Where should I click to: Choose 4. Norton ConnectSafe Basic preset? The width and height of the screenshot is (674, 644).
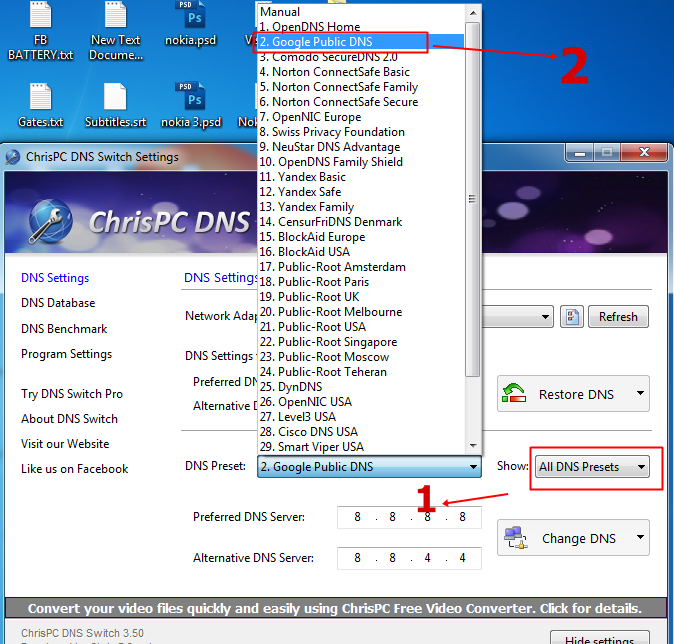361,72
